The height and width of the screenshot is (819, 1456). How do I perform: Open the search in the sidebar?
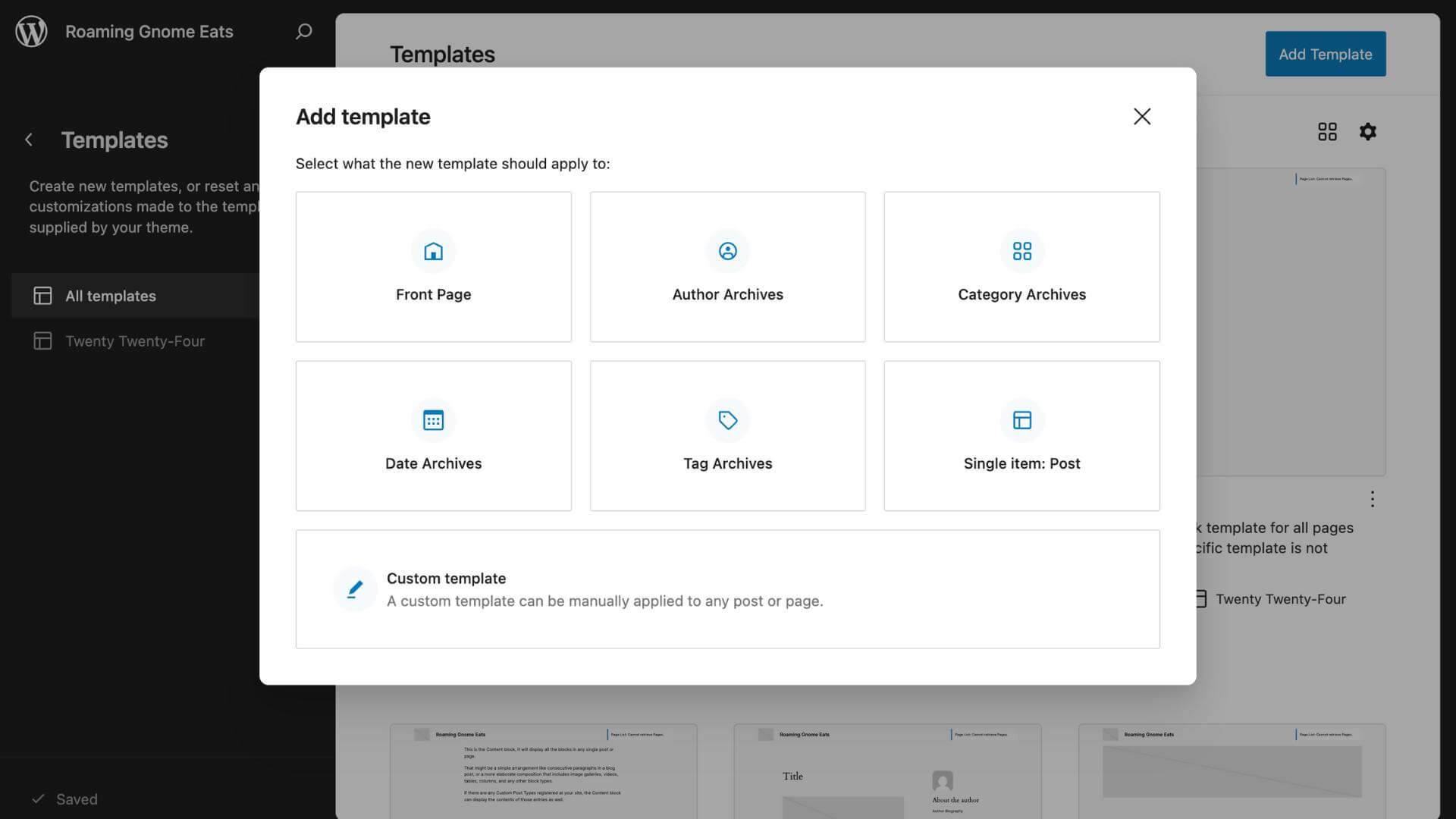coord(303,32)
